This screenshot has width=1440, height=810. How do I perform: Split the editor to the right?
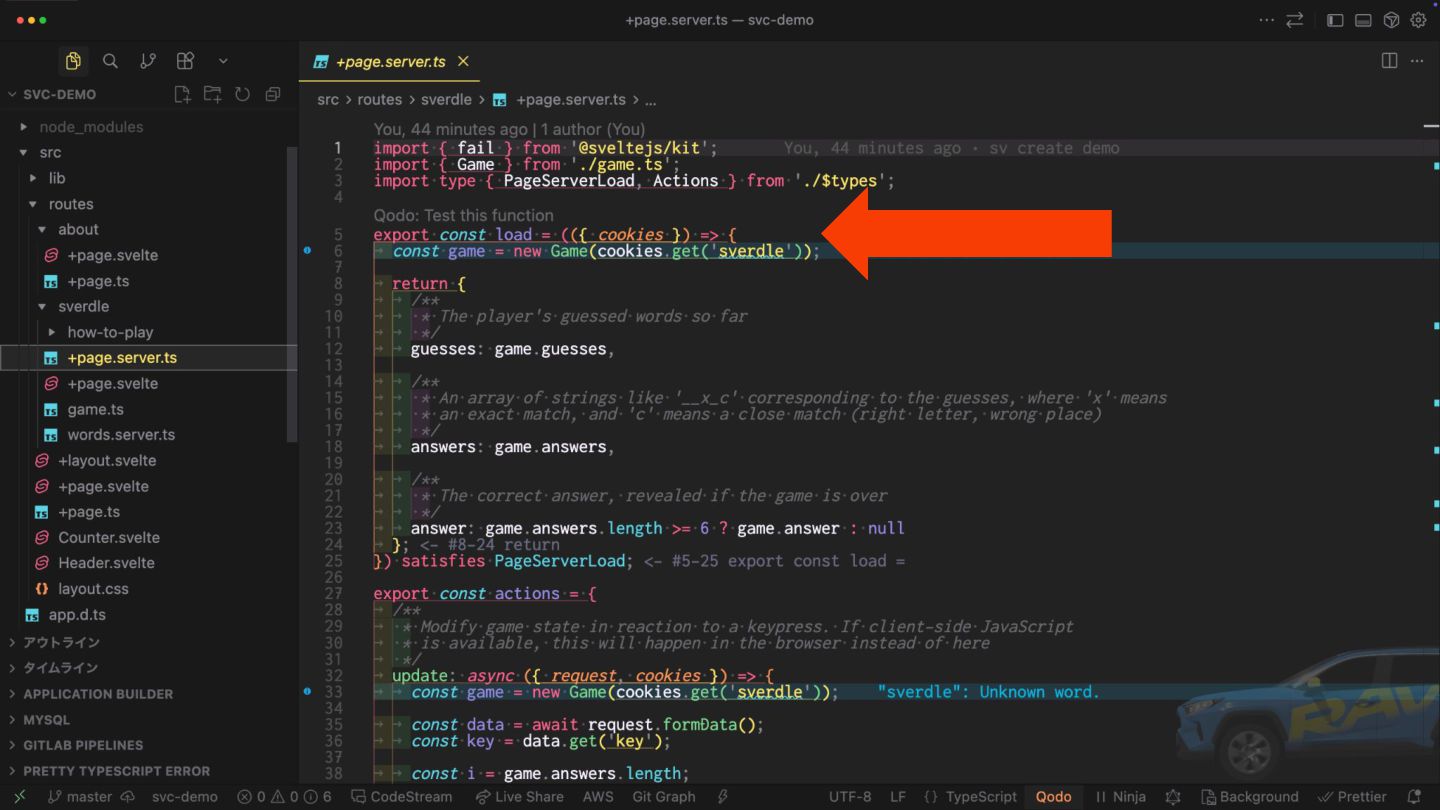click(1389, 61)
